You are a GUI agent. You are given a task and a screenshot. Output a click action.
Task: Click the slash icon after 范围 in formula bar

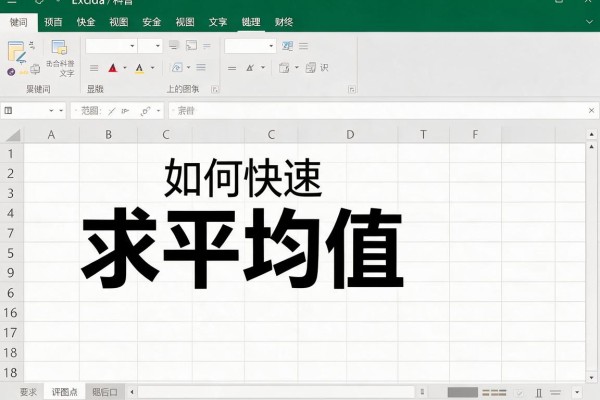111,111
